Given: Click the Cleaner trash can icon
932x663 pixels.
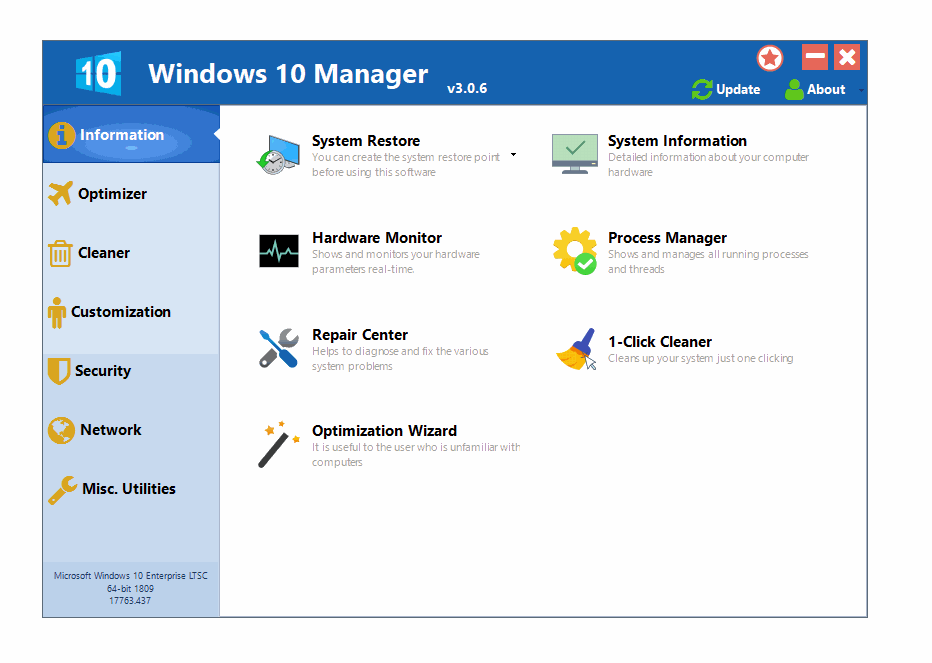Looking at the screenshot, I should point(60,253).
